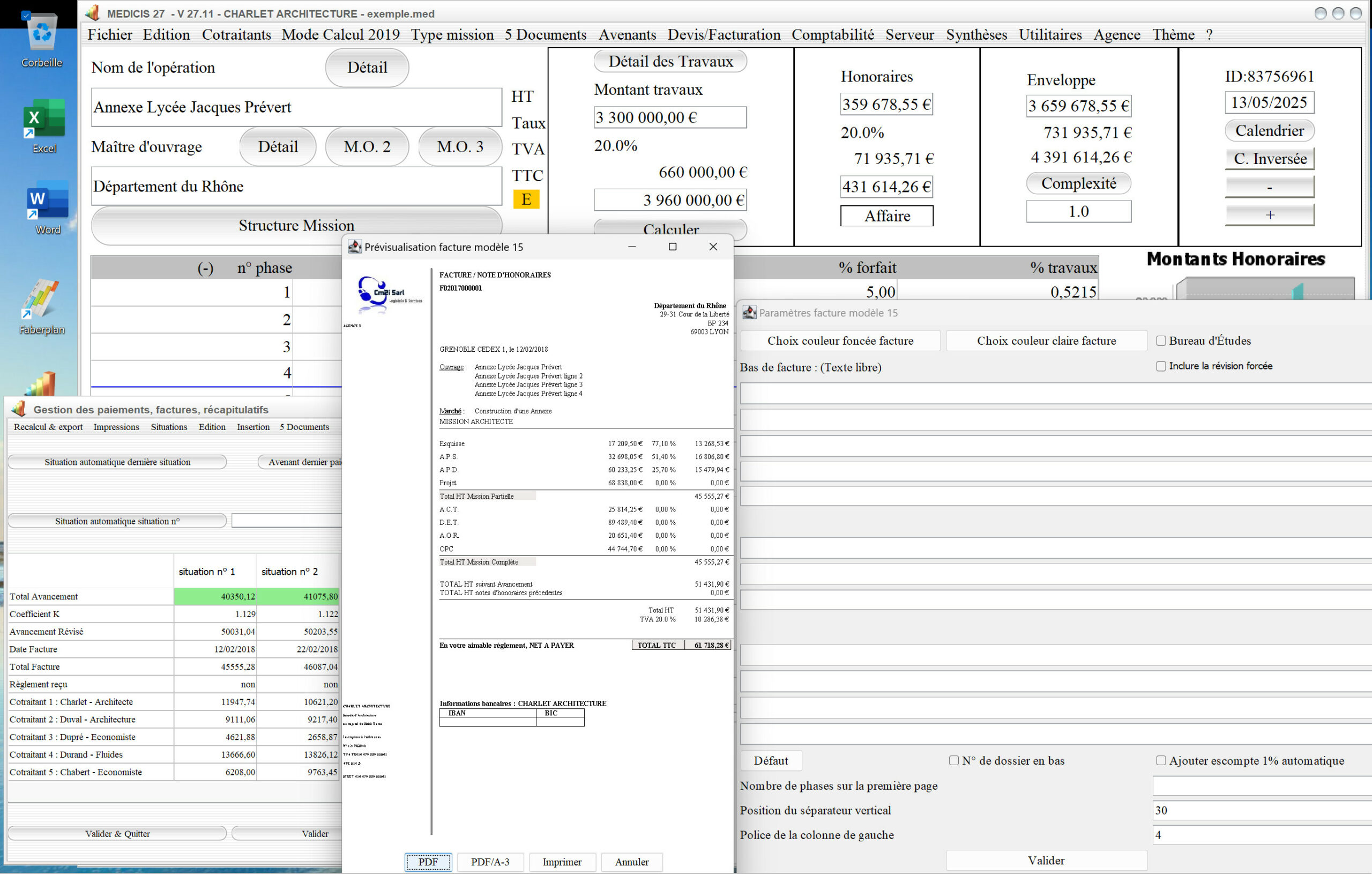Click Position du séparateur vertical field
This screenshot has width=1372, height=874.
click(x=1262, y=810)
